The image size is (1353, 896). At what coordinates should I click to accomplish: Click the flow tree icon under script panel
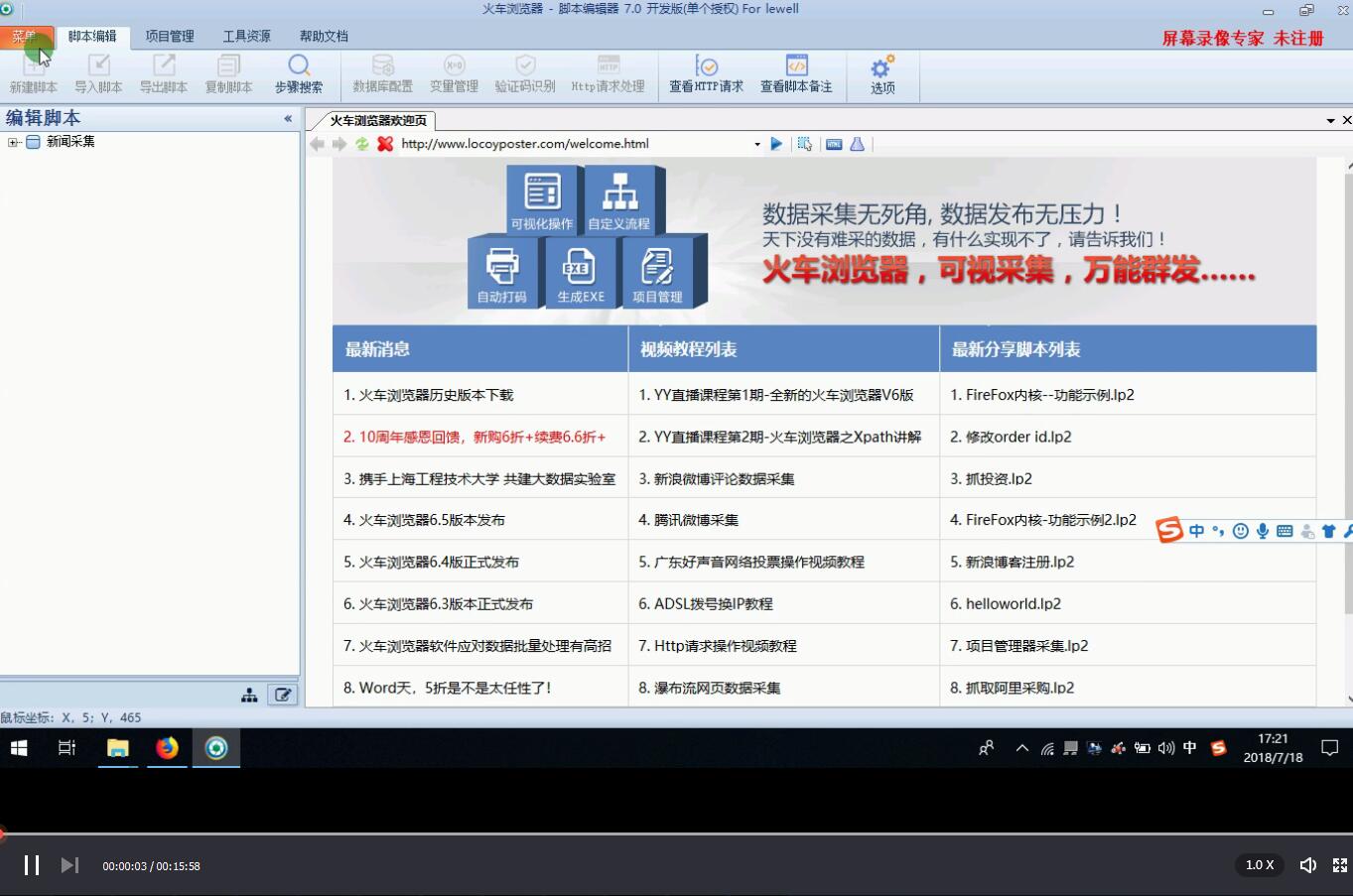click(x=249, y=695)
